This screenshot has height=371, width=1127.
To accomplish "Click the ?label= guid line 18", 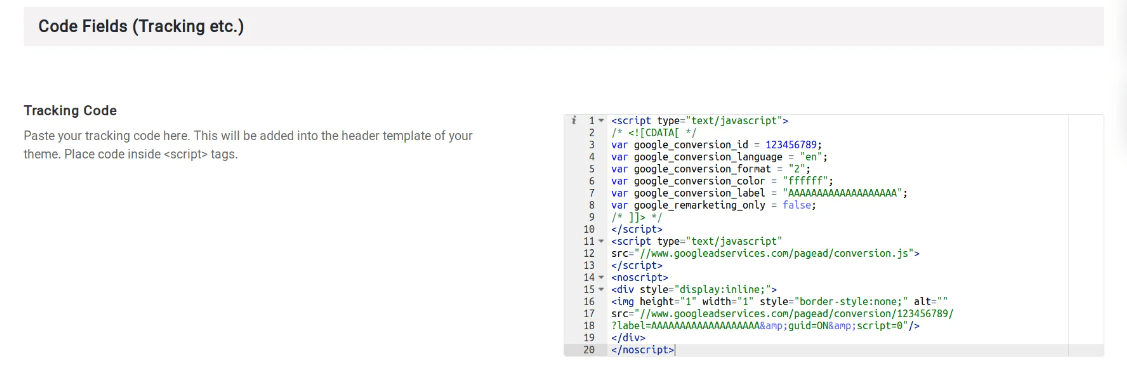I will click(x=765, y=326).
